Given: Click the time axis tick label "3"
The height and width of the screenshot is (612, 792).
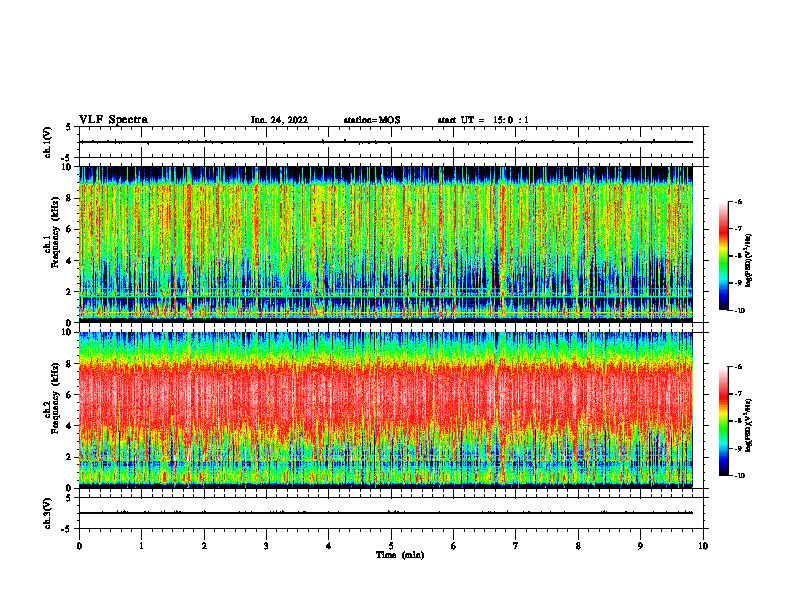Looking at the screenshot, I should tap(266, 546).
